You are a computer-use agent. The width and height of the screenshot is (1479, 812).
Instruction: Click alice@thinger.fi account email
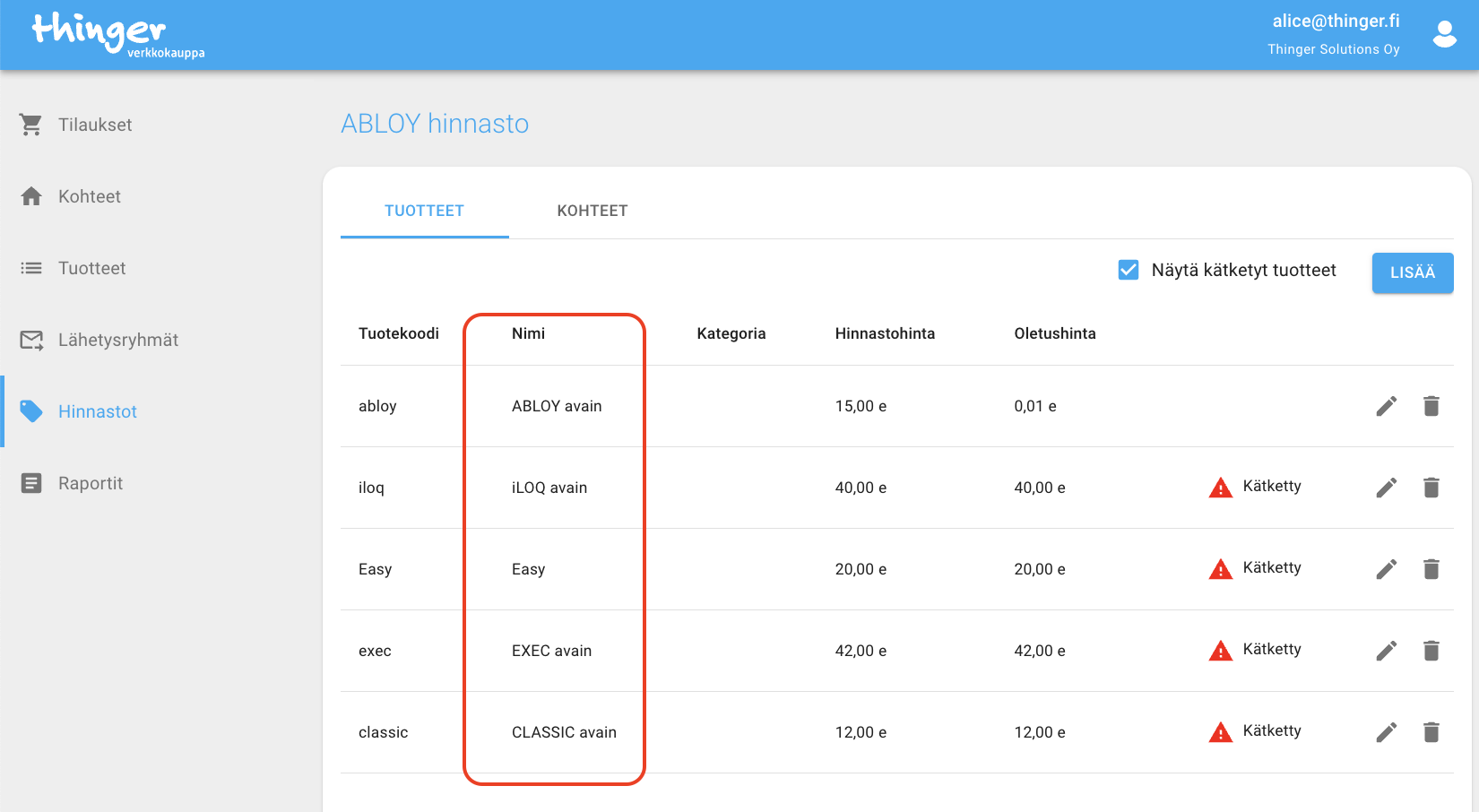pos(1336,21)
